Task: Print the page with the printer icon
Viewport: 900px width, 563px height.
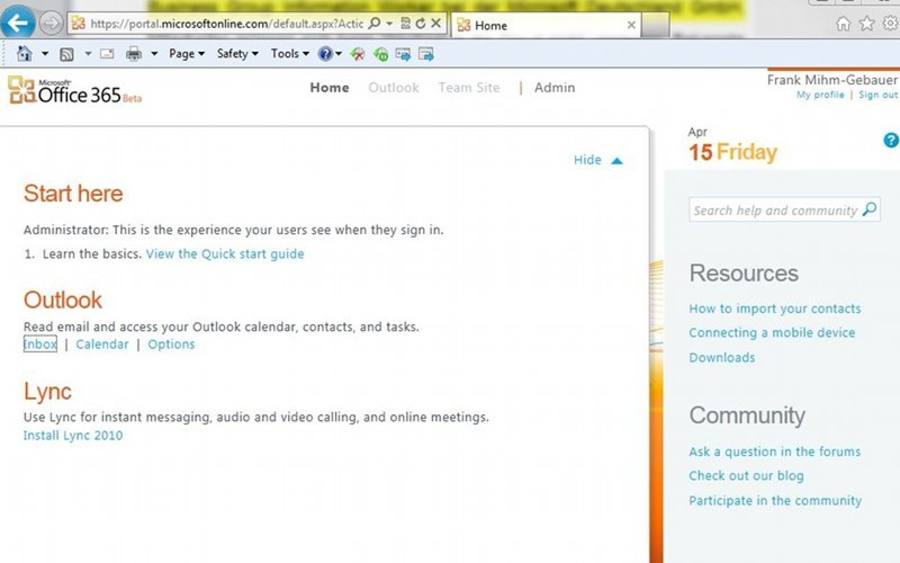Action: (x=134, y=54)
